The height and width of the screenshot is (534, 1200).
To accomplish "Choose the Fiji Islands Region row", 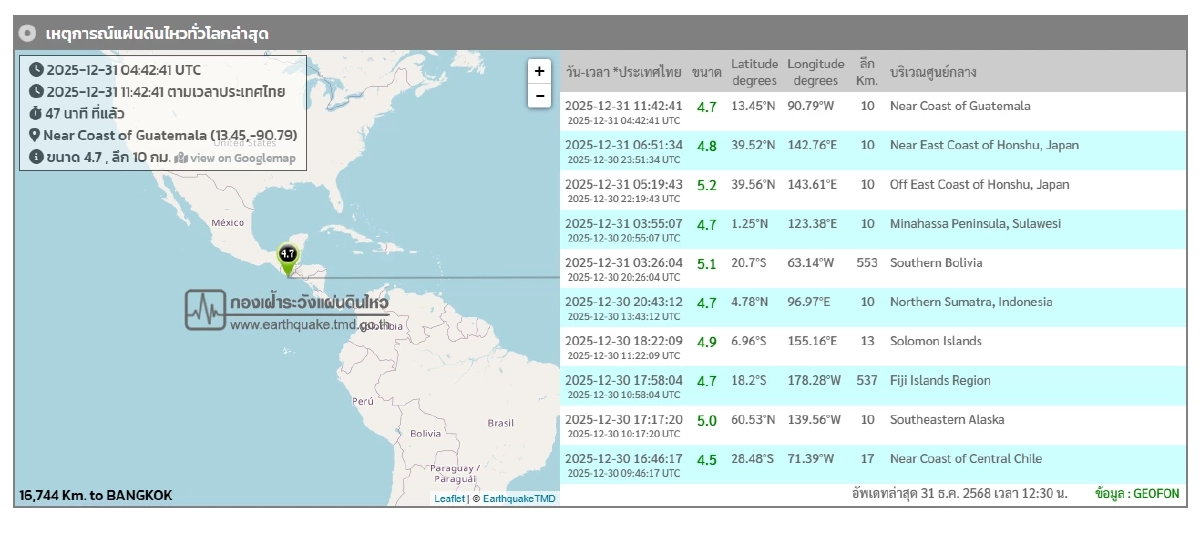I will pyautogui.click(x=940, y=381).
